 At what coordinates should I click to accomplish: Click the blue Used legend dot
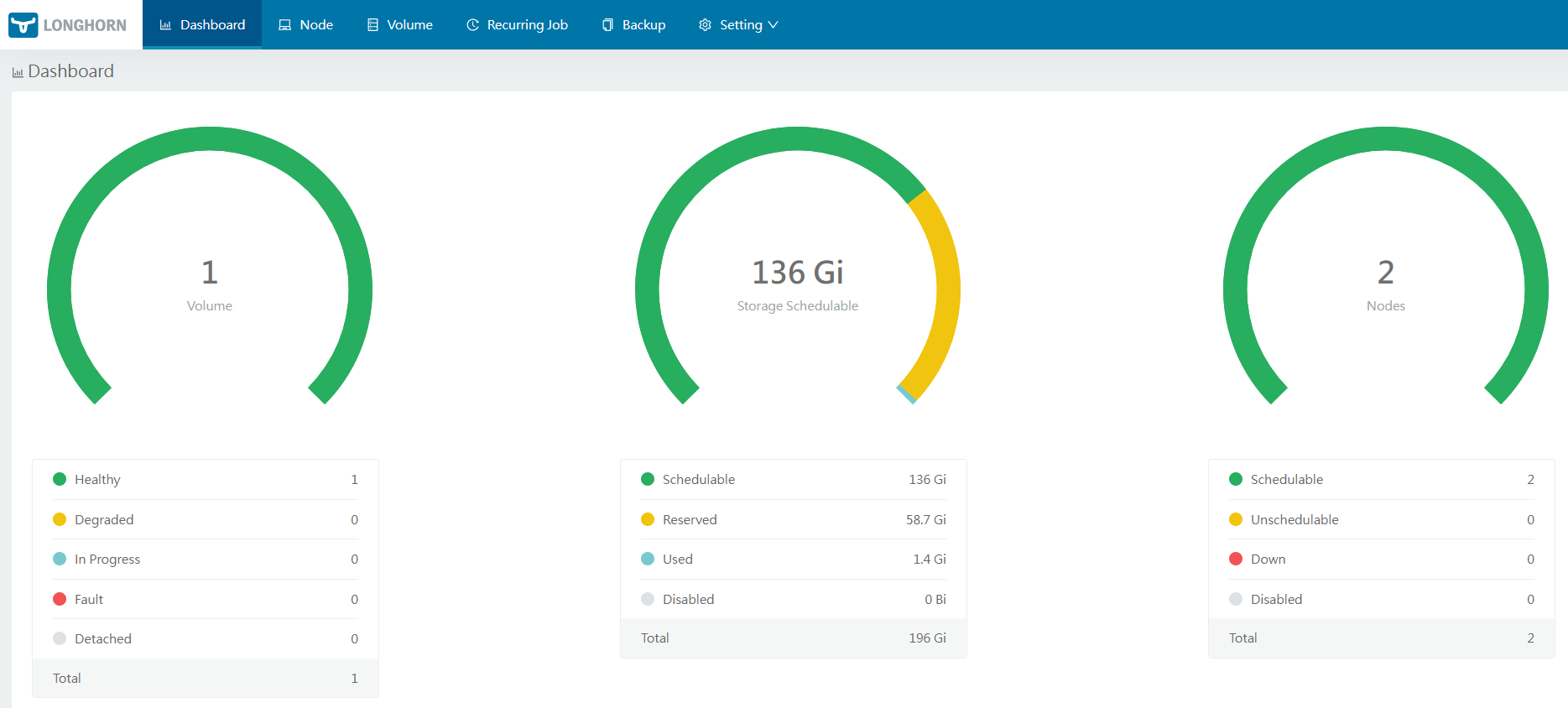[x=648, y=559]
